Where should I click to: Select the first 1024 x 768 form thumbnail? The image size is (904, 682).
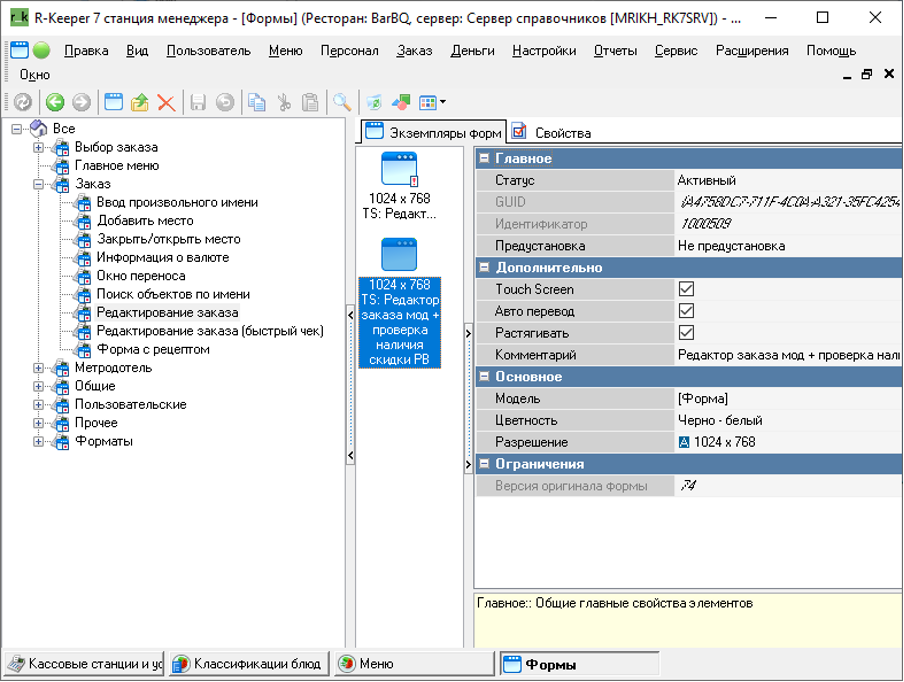(399, 186)
